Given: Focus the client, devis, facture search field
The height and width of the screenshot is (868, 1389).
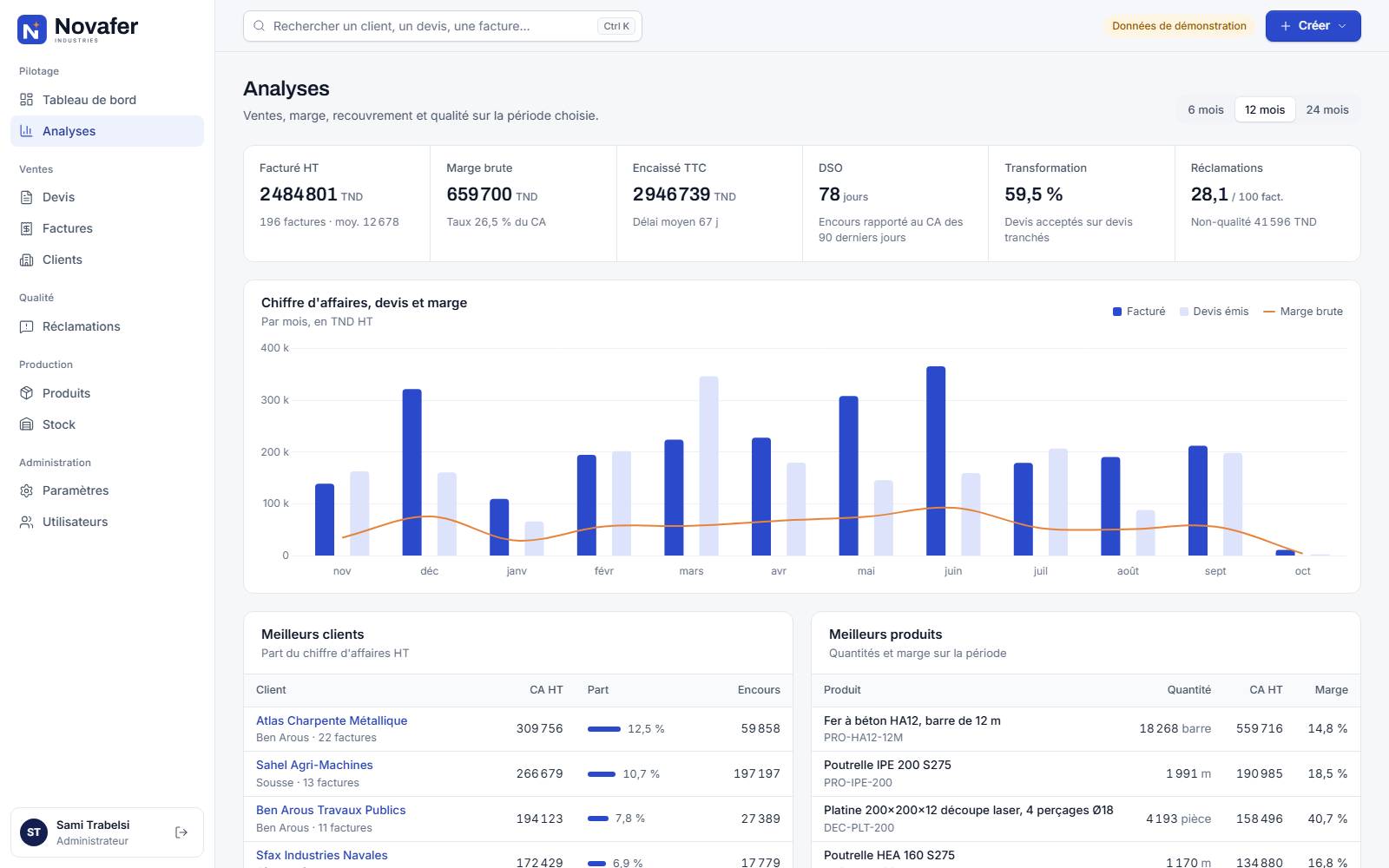Looking at the screenshot, I should tap(443, 26).
